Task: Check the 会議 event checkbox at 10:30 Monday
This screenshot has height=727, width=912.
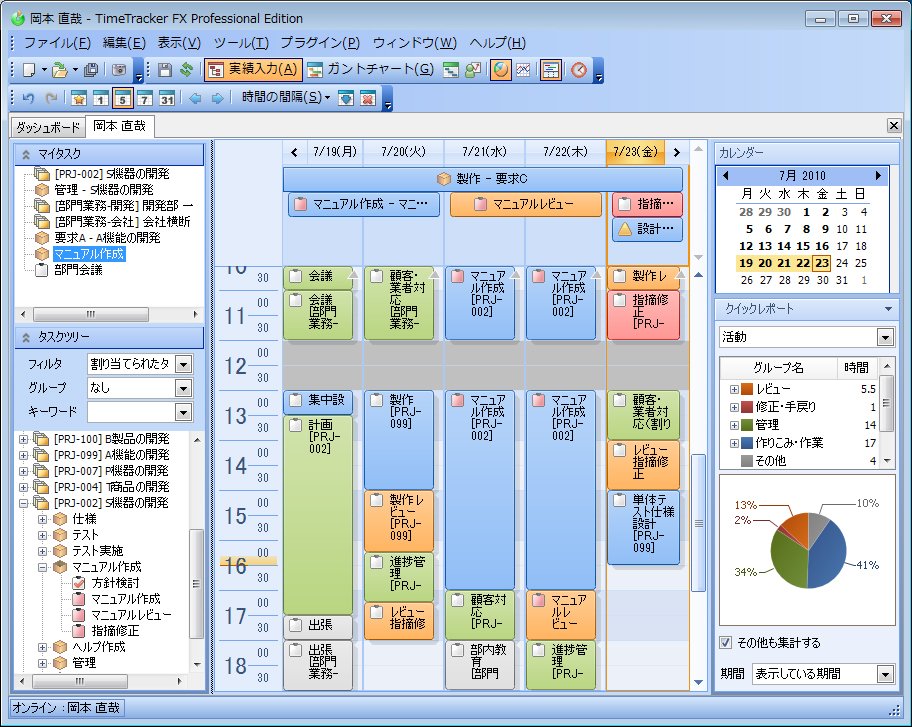Action: point(295,276)
